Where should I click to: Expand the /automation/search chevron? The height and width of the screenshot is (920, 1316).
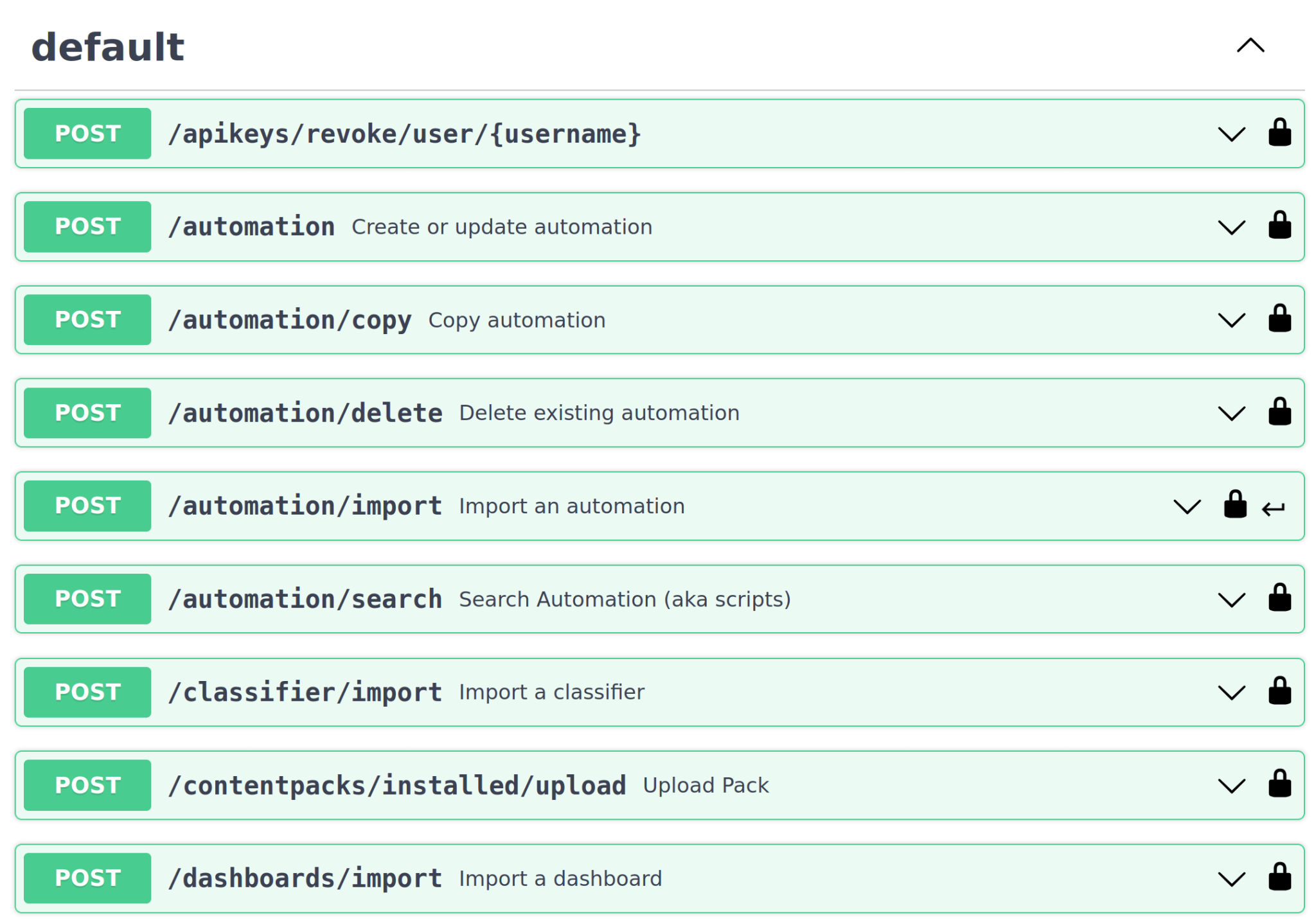coord(1232,599)
